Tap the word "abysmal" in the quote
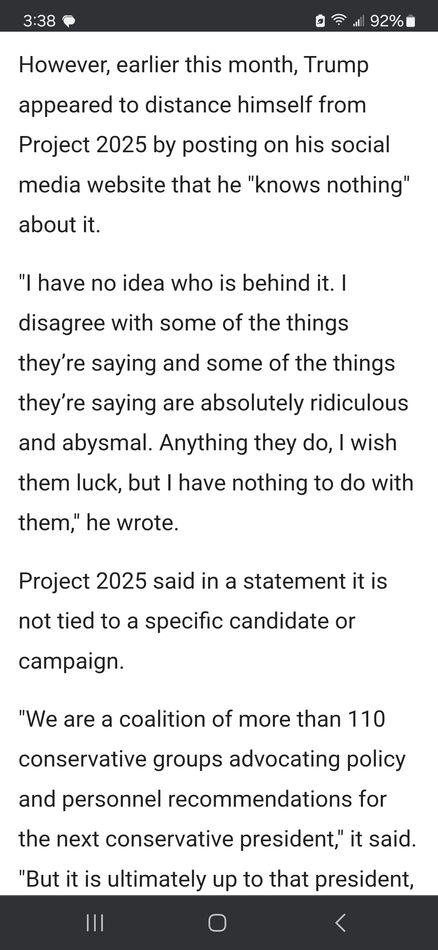Image resolution: width=438 pixels, height=950 pixels. [x=108, y=443]
